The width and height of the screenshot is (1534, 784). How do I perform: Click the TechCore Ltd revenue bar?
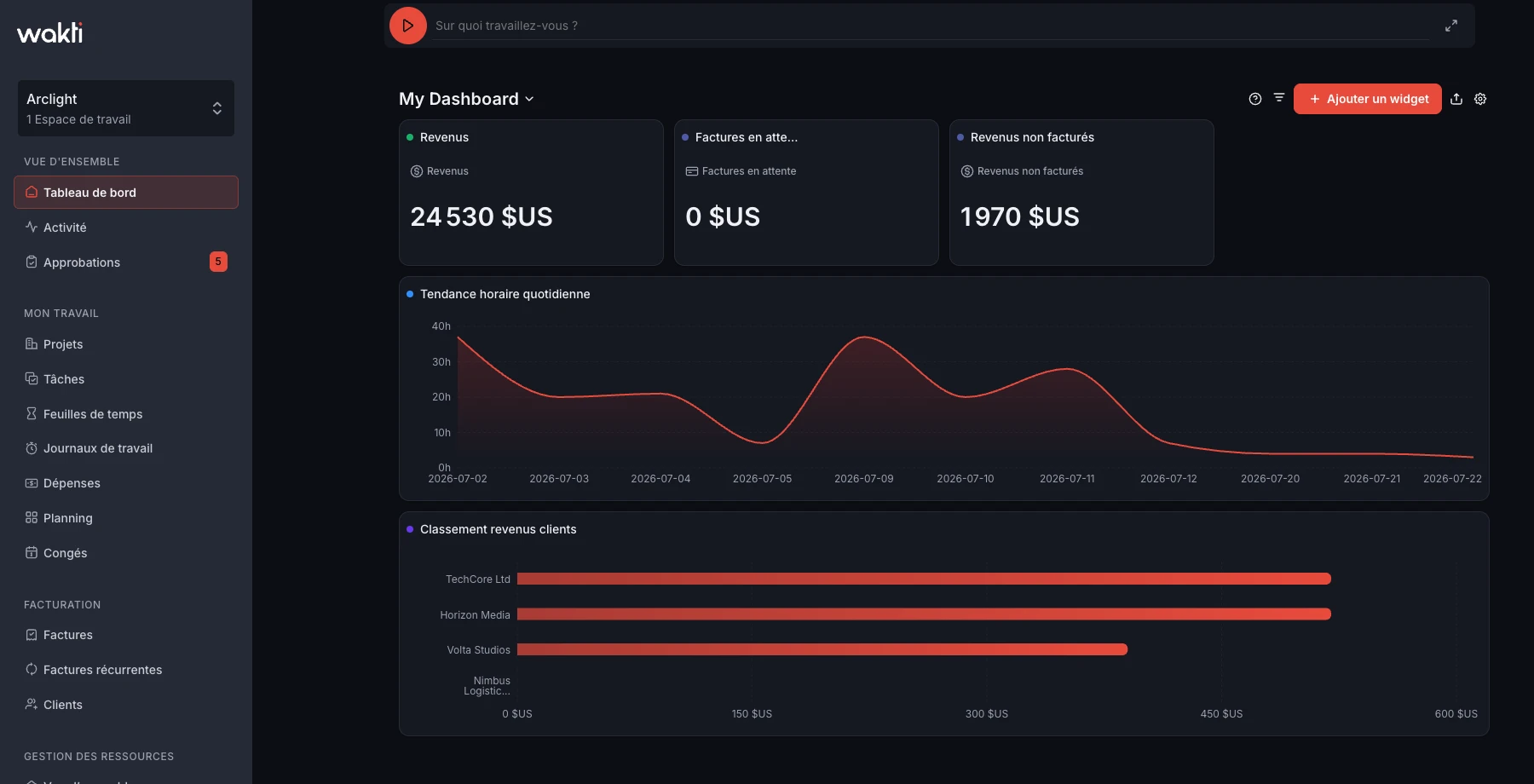click(x=924, y=579)
